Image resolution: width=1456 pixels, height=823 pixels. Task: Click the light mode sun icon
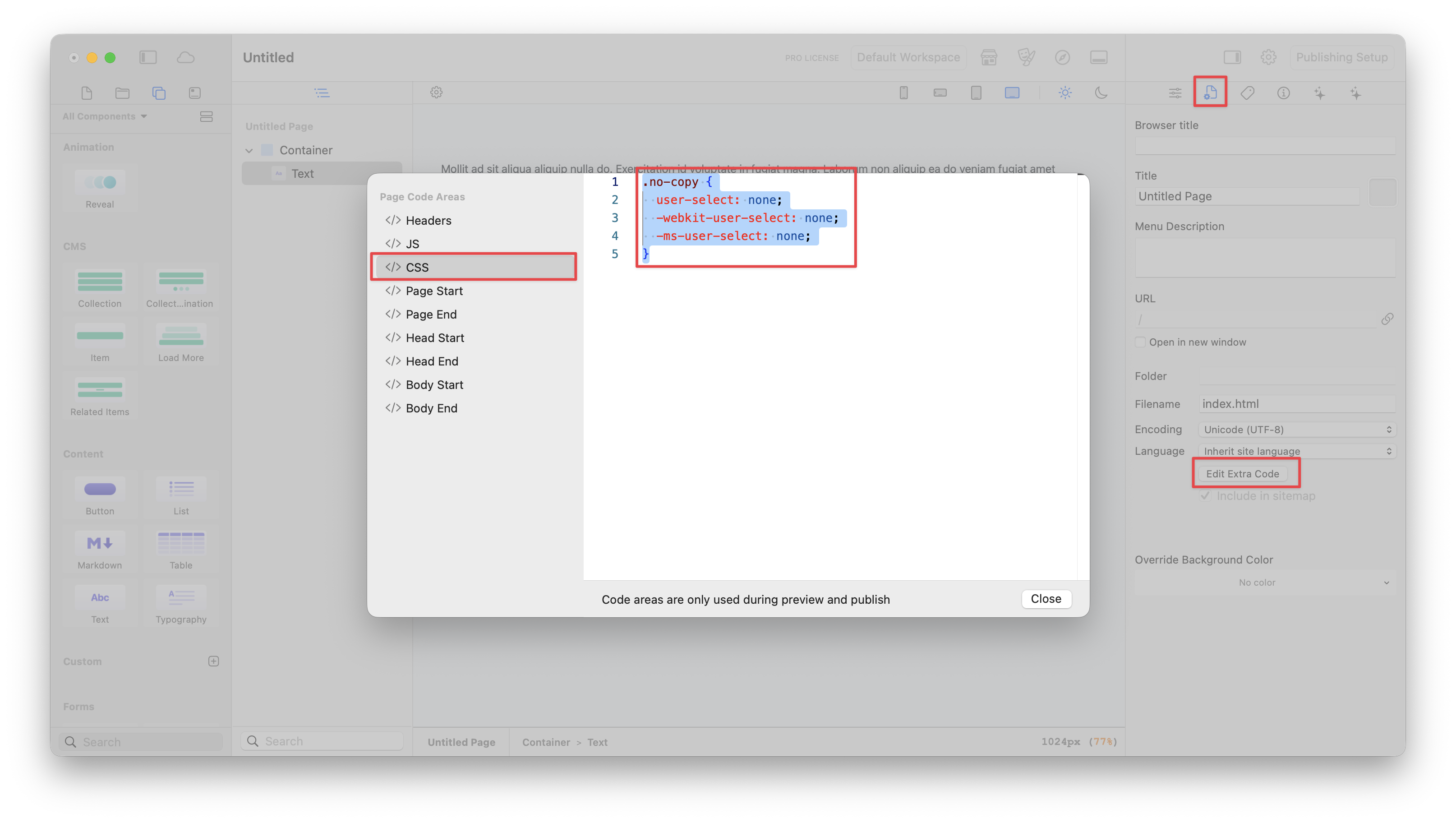click(x=1065, y=92)
